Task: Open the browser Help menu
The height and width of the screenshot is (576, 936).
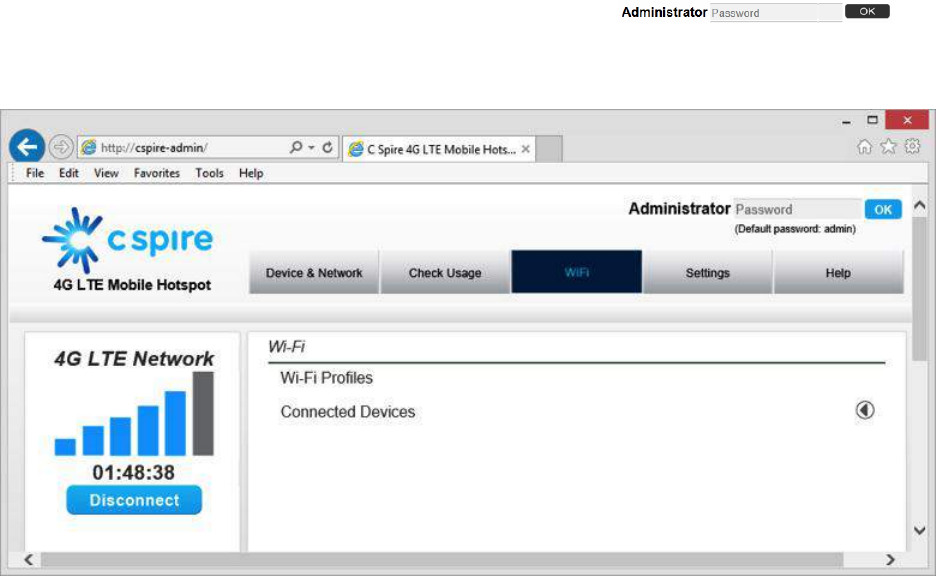Action: pyautogui.click(x=251, y=173)
